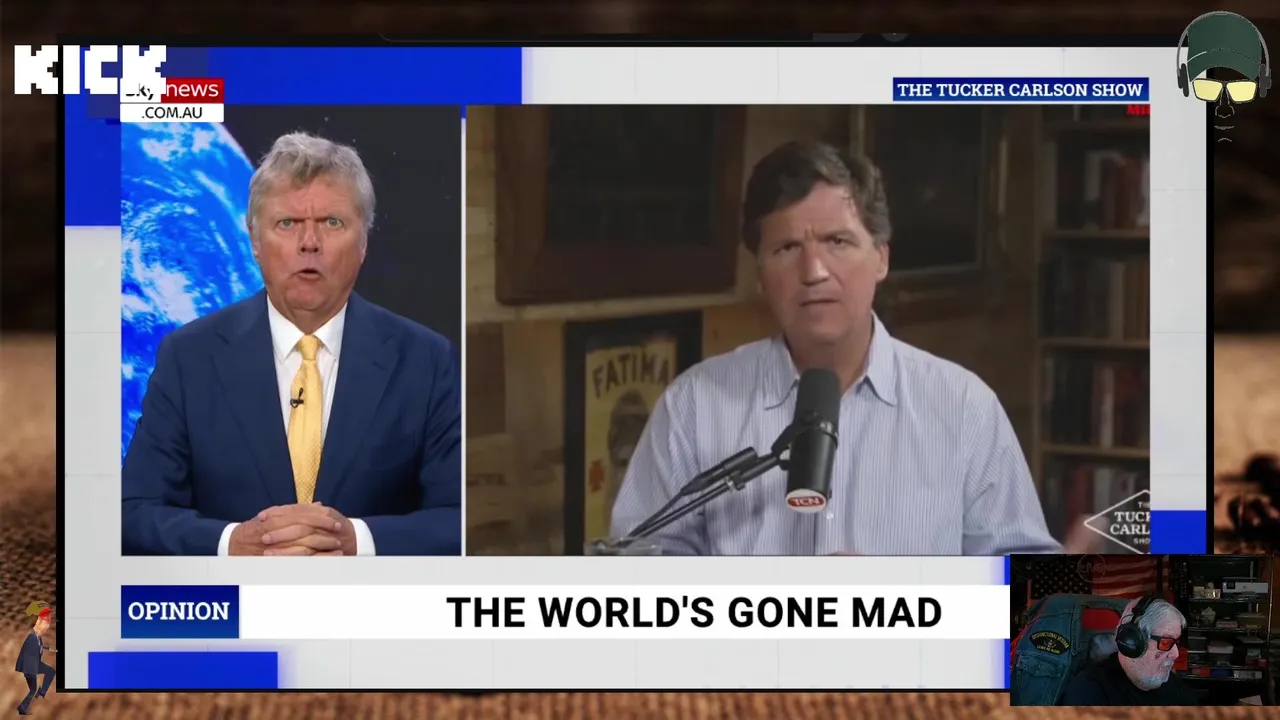Click the OPINION label box
The height and width of the screenshot is (720, 1280).
click(x=180, y=611)
